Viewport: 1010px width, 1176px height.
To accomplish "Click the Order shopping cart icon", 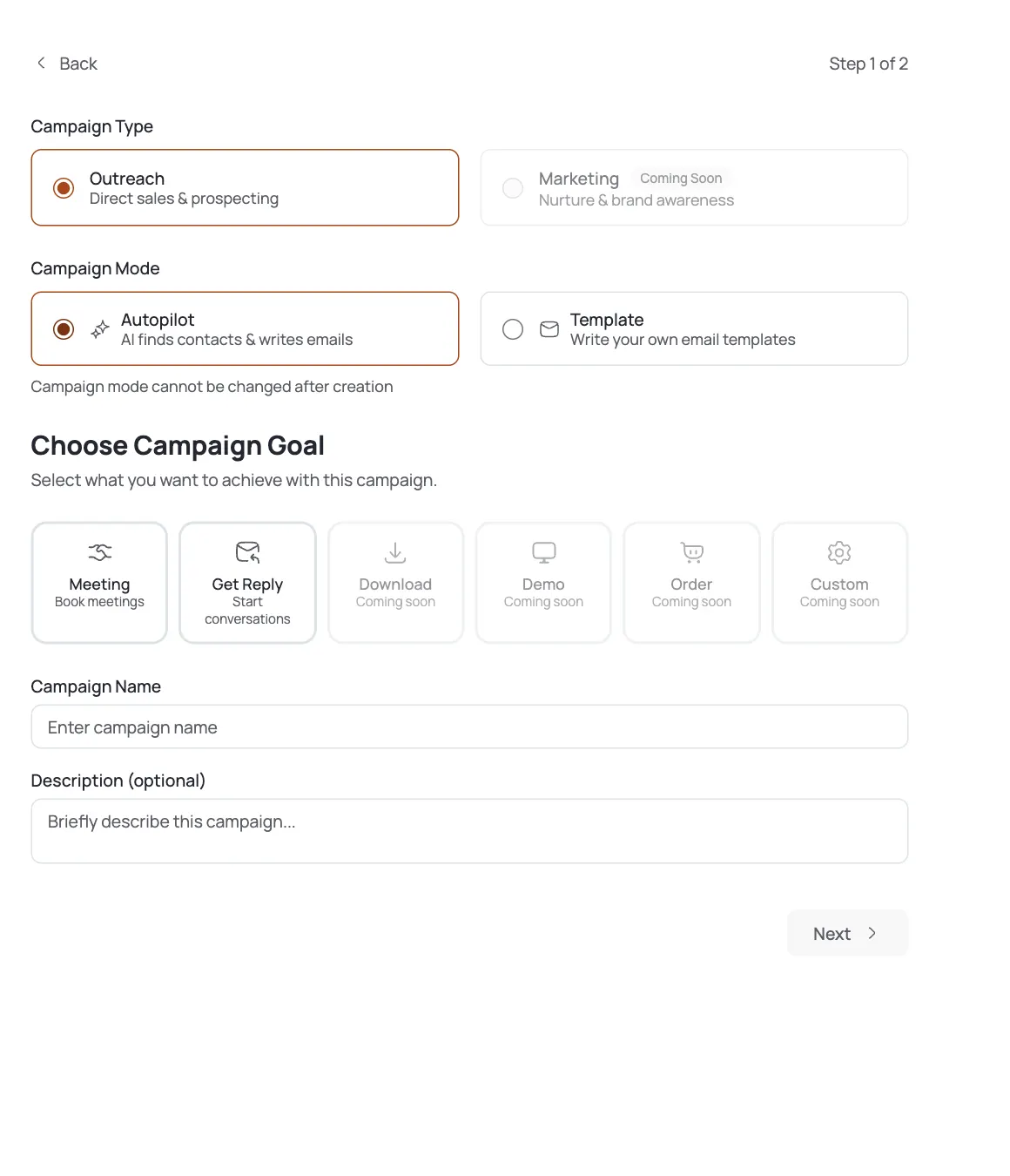I will click(x=692, y=552).
